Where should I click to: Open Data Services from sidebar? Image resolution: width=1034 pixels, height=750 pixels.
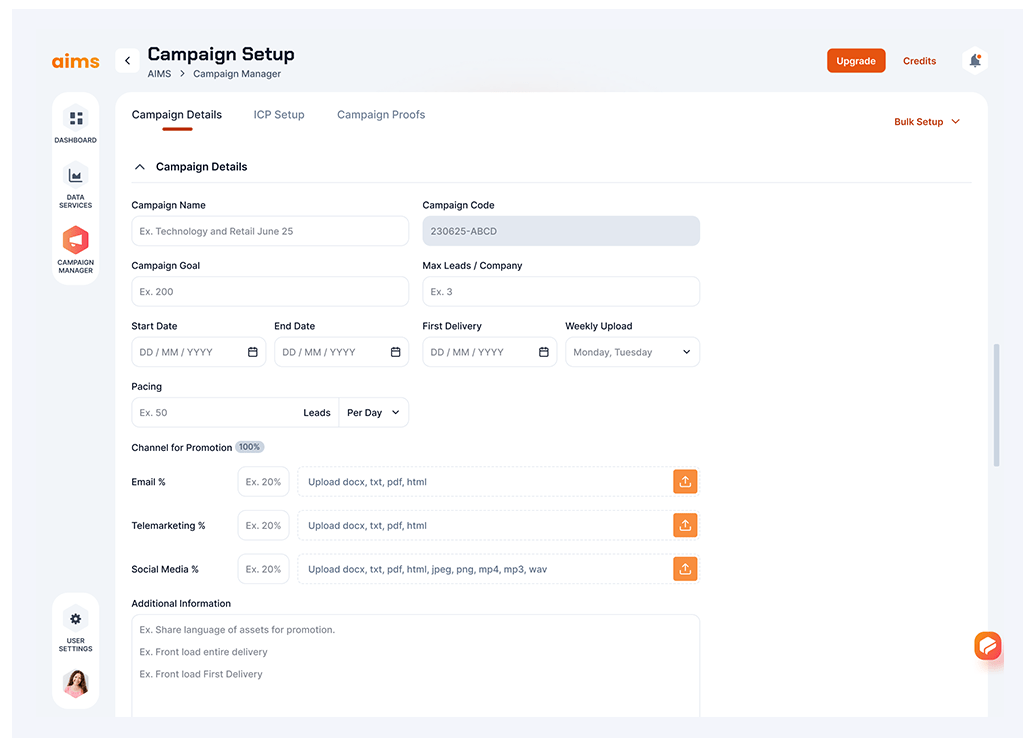75,176
